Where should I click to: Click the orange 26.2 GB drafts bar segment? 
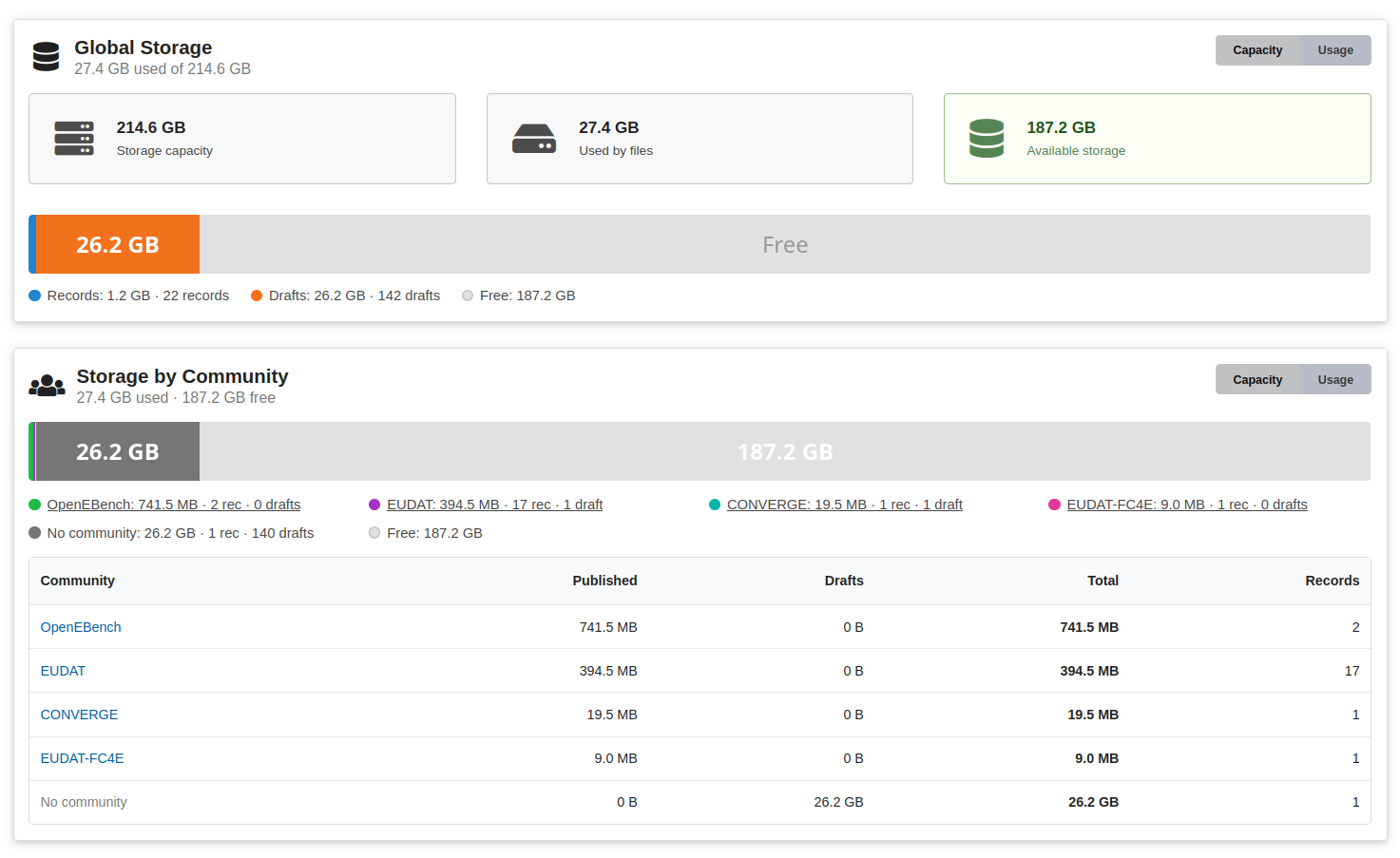coord(118,244)
